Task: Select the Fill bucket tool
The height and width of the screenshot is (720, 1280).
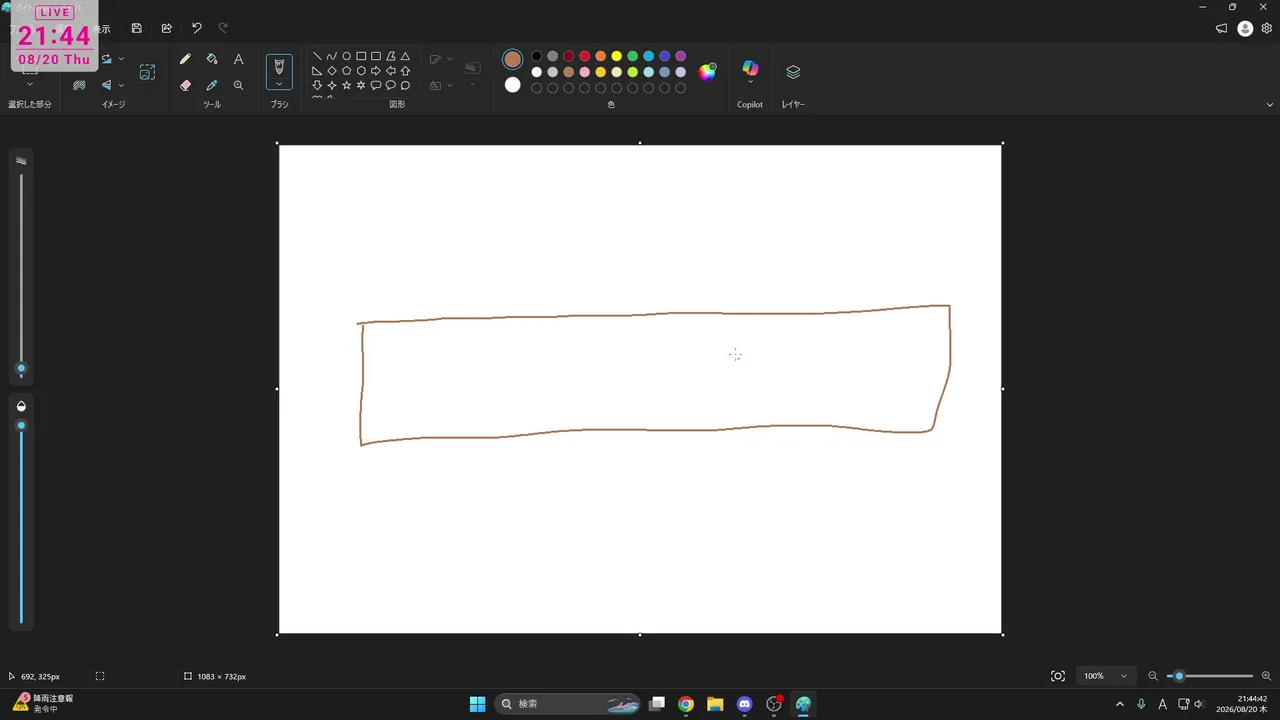Action: [212, 59]
